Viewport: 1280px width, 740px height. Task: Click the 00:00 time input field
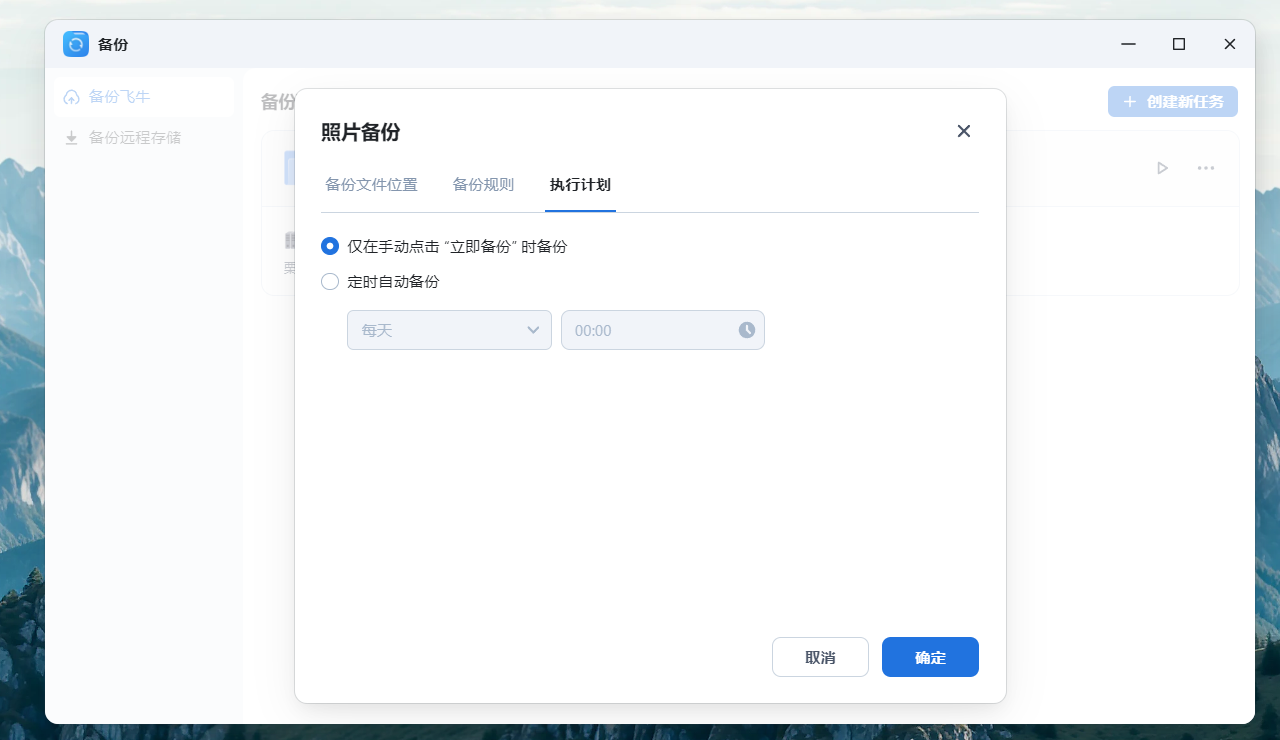[x=663, y=330]
